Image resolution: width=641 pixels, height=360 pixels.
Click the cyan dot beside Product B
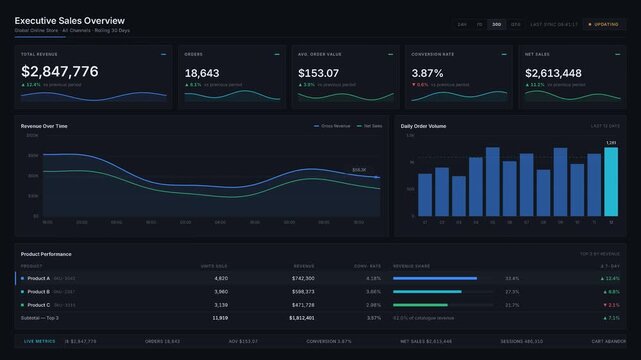pos(22,292)
